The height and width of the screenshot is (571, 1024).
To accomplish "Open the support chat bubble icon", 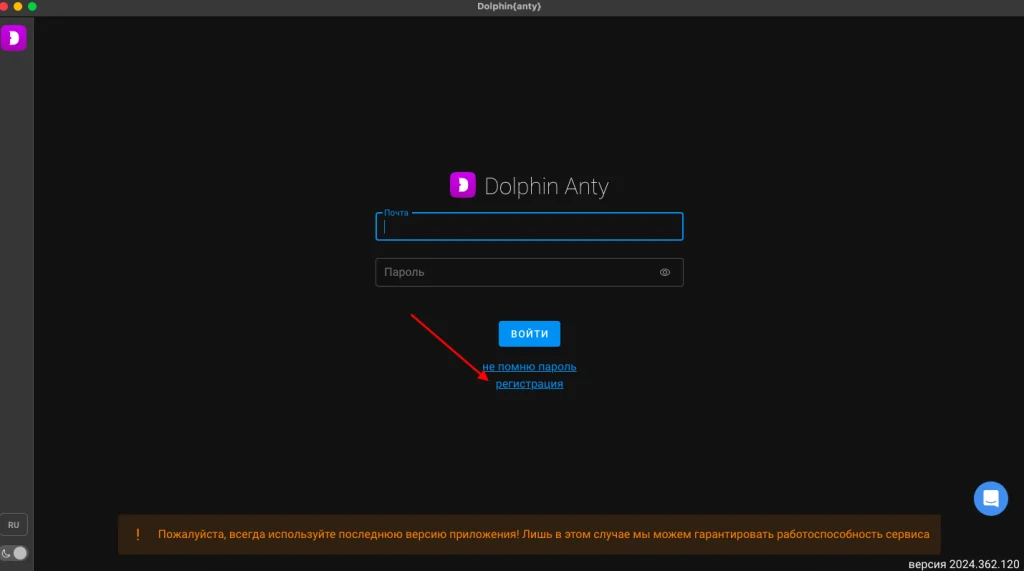I will tap(991, 498).
